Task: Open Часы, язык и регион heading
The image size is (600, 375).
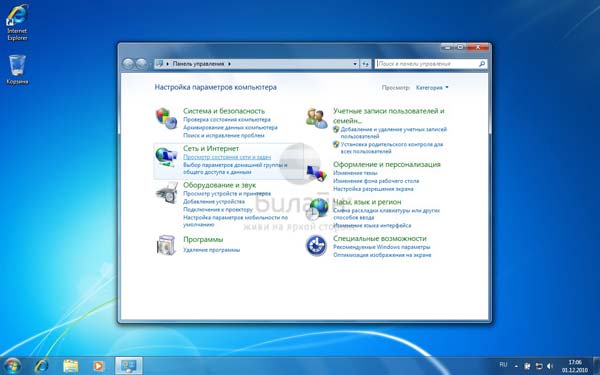Action: pos(367,202)
